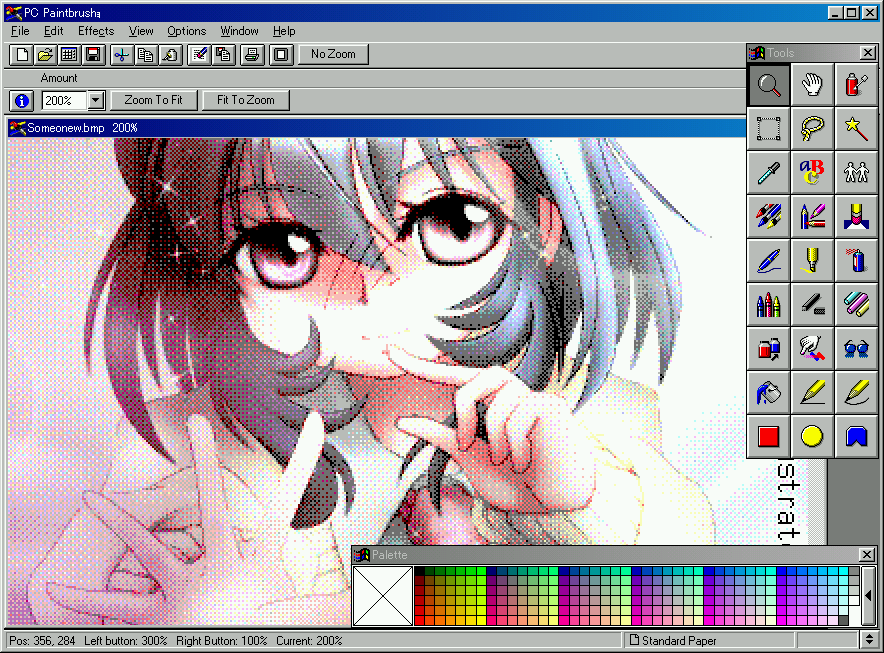This screenshot has height=653, width=884.
Task: Click the Cut scissors toolbar icon
Action: [x=121, y=55]
